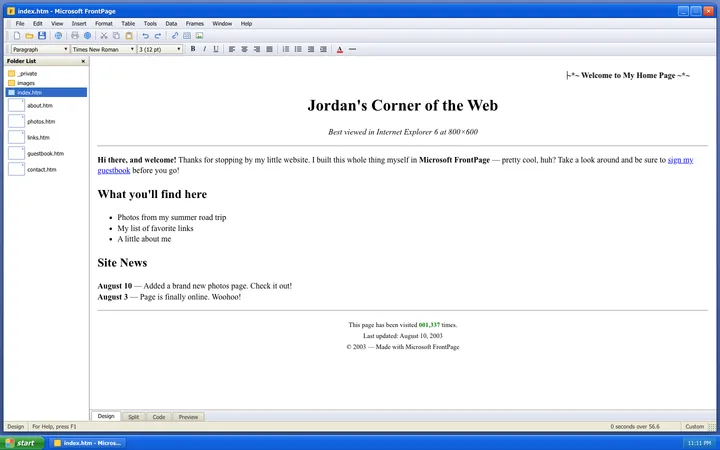Toggle Justify alignment
720x450 pixels.
270,49
